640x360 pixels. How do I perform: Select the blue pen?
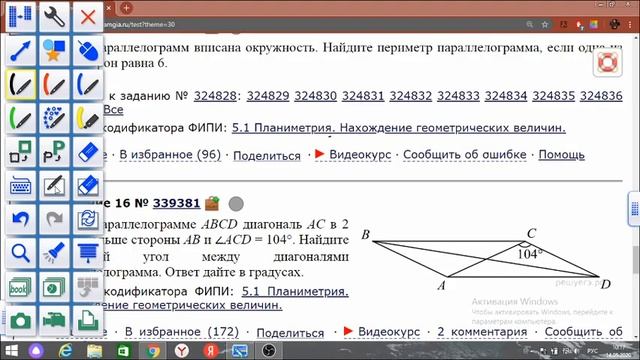pyautogui.click(x=88, y=84)
